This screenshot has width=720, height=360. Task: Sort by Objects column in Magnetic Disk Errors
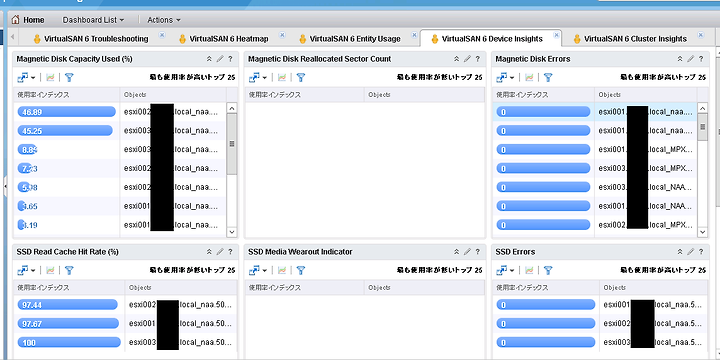[x=646, y=95]
